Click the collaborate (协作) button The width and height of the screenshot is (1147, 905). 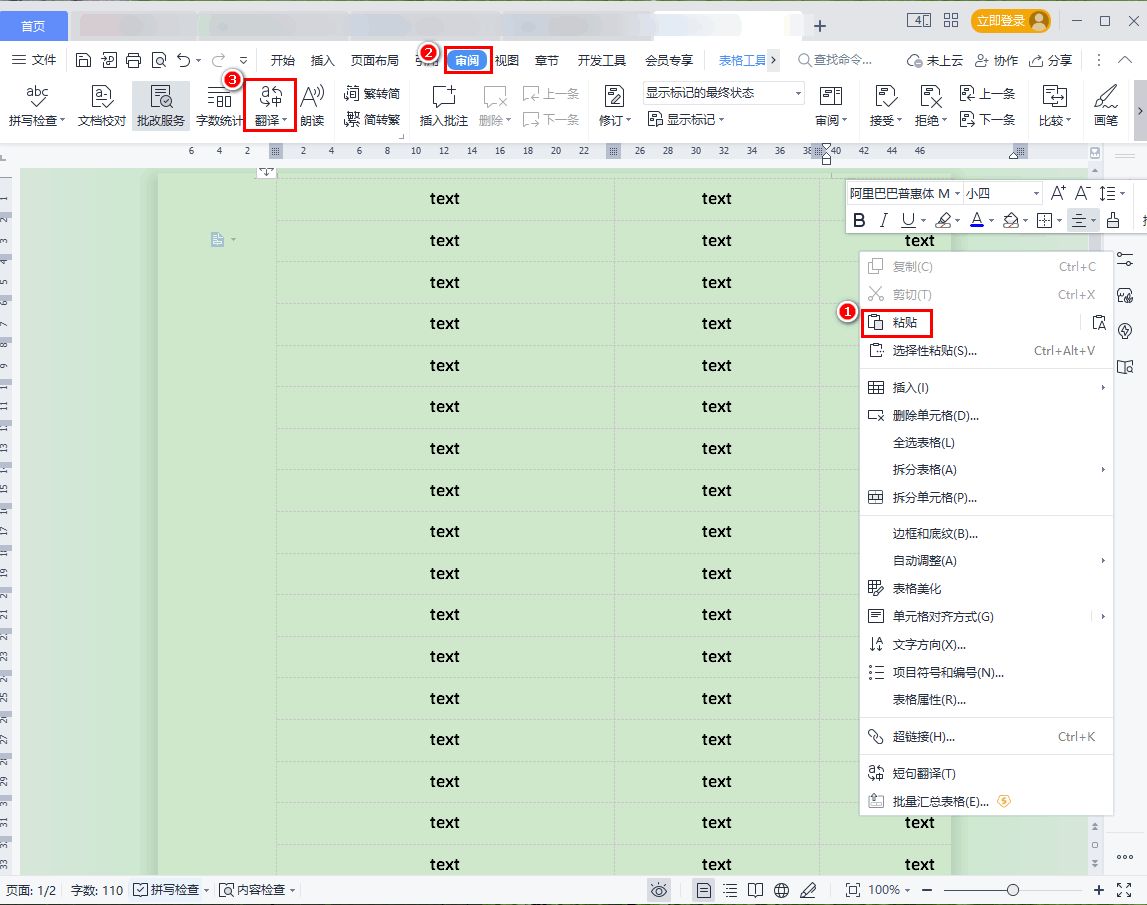point(996,60)
